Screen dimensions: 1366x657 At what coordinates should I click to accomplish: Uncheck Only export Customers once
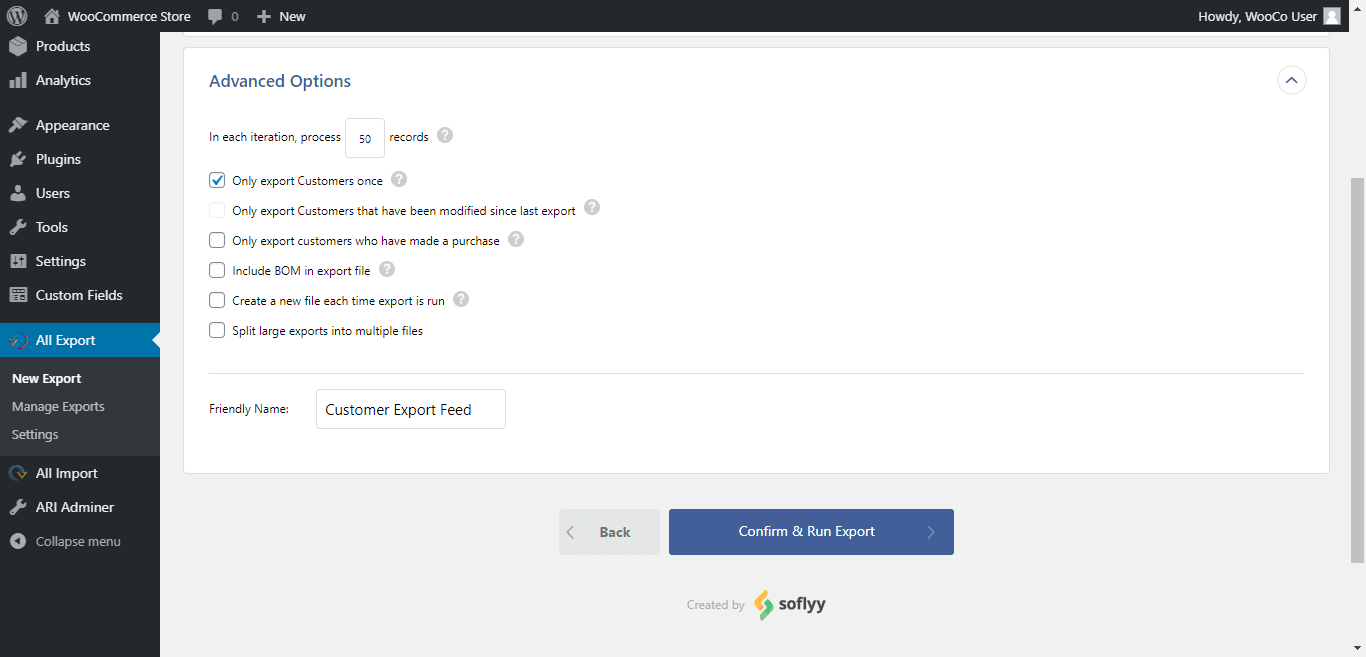pyautogui.click(x=217, y=180)
